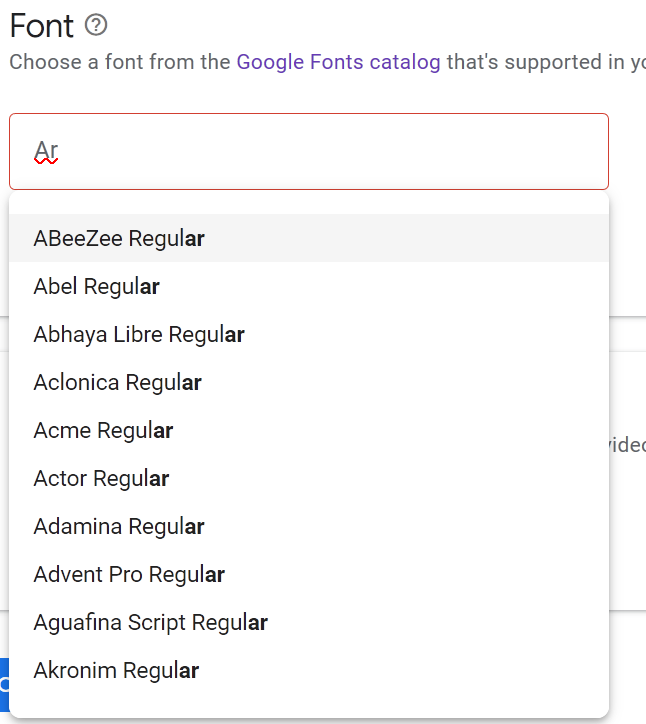
Task: Select the Actor Regular font
Action: pyautogui.click(x=101, y=479)
